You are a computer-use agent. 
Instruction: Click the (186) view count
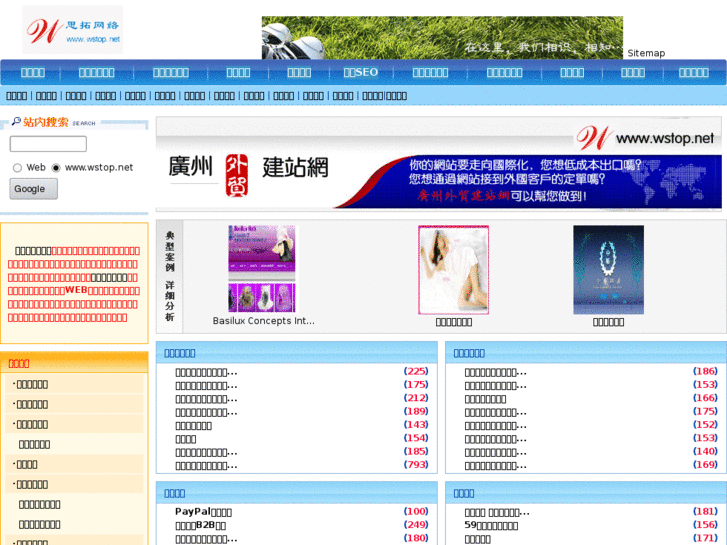click(x=705, y=371)
